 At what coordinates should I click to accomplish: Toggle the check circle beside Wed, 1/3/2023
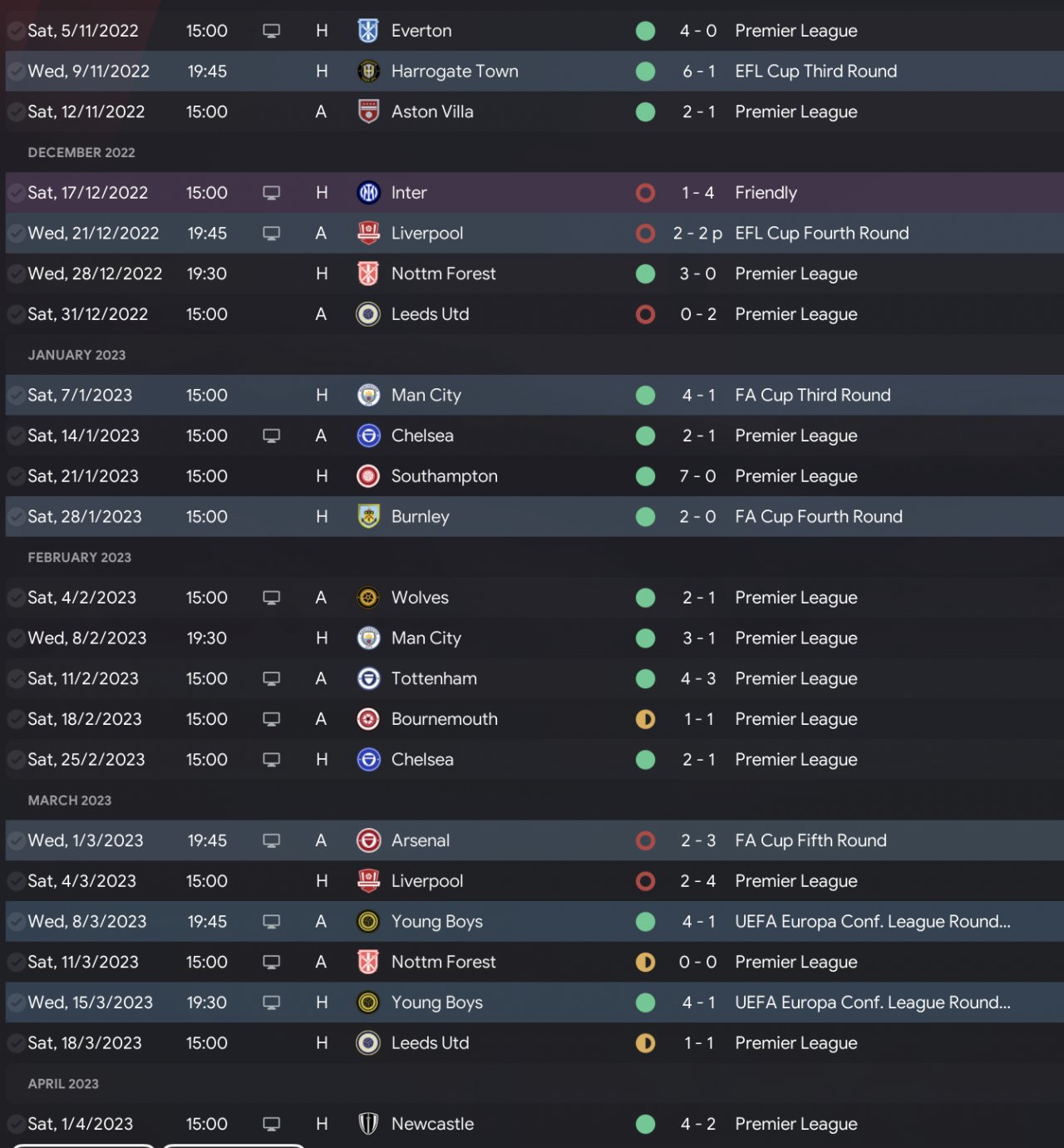click(x=16, y=841)
